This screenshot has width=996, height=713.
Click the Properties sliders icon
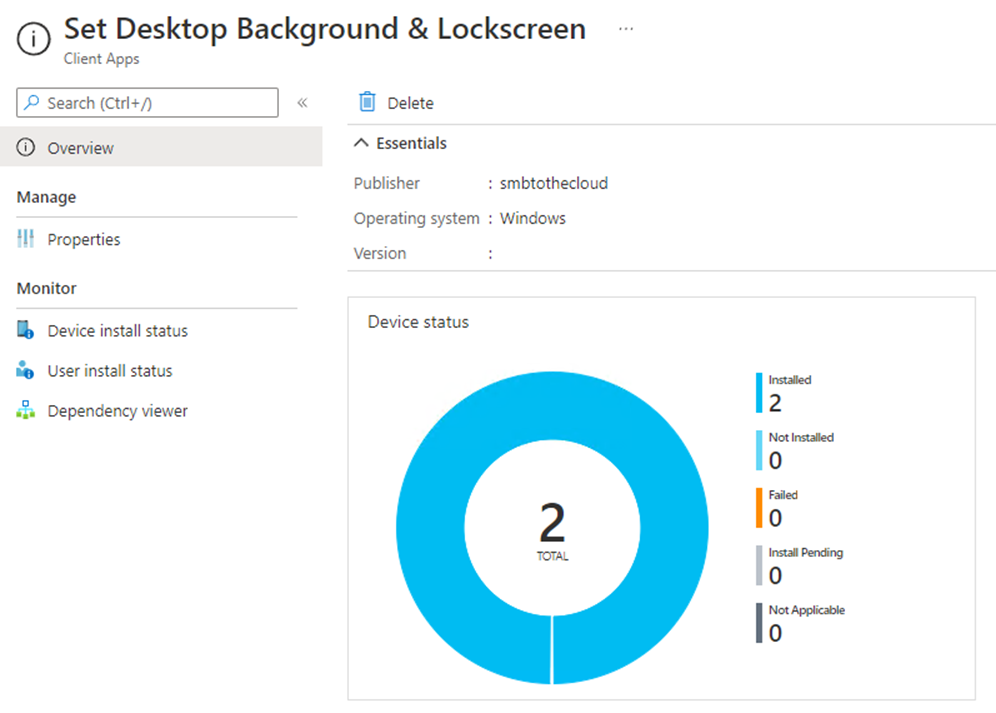(26, 239)
